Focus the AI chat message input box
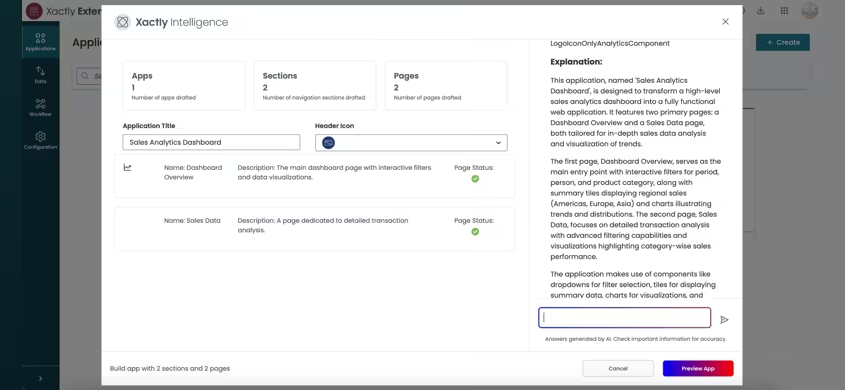 coord(625,318)
